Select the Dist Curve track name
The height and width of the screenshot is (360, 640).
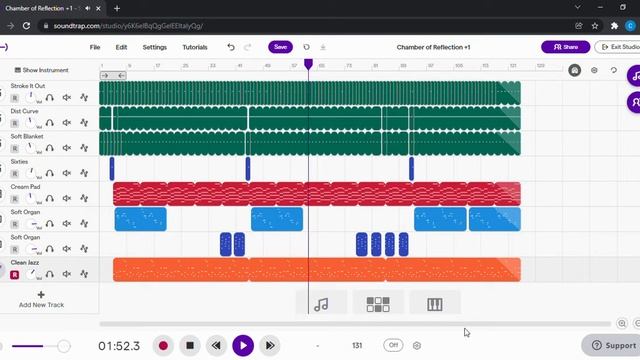pyautogui.click(x=24, y=111)
